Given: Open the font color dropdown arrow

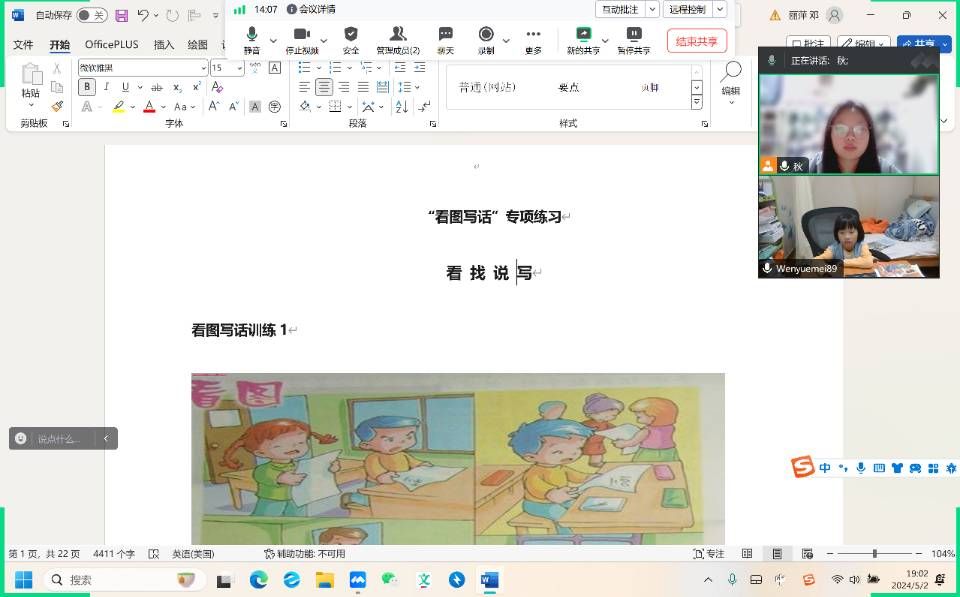Looking at the screenshot, I should coord(164,107).
